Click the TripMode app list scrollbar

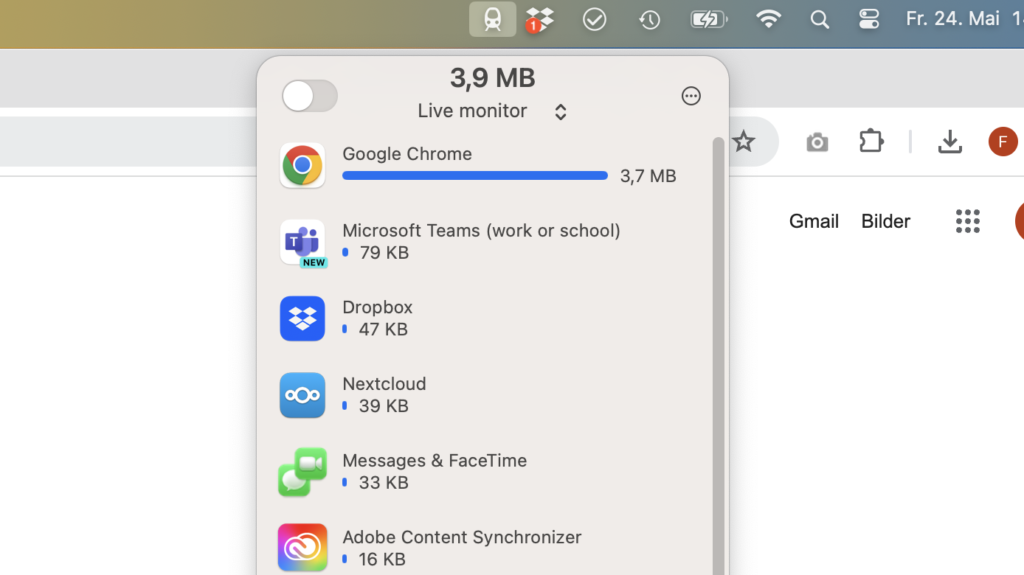point(718,356)
